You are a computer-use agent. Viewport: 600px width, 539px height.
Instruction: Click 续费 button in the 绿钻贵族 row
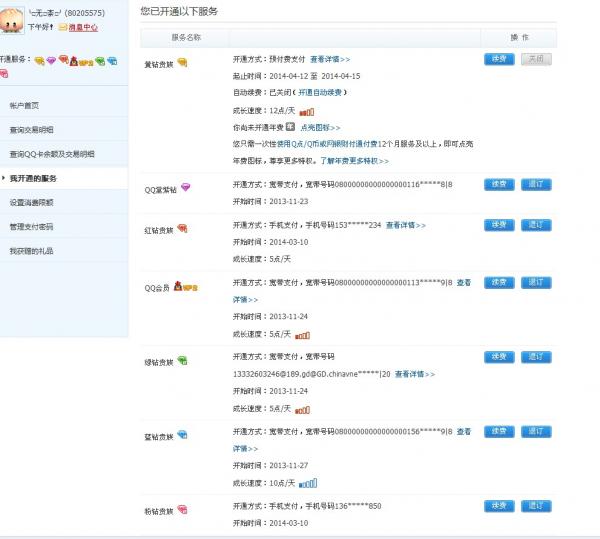pos(499,357)
